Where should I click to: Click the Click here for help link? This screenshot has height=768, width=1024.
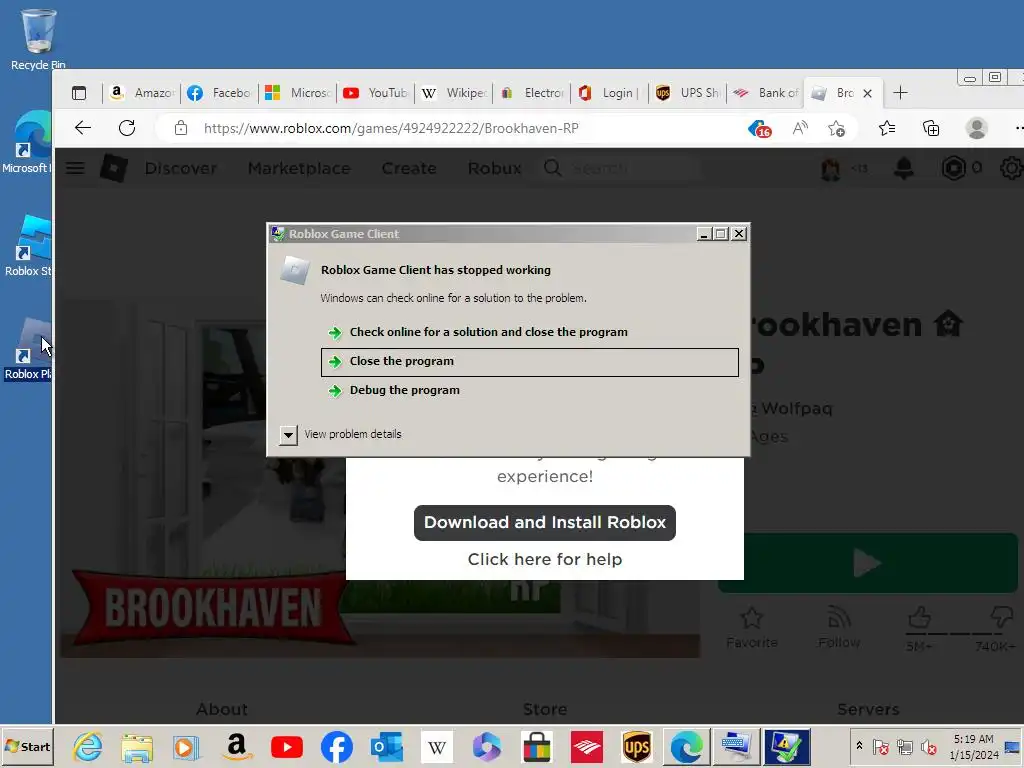[545, 559]
